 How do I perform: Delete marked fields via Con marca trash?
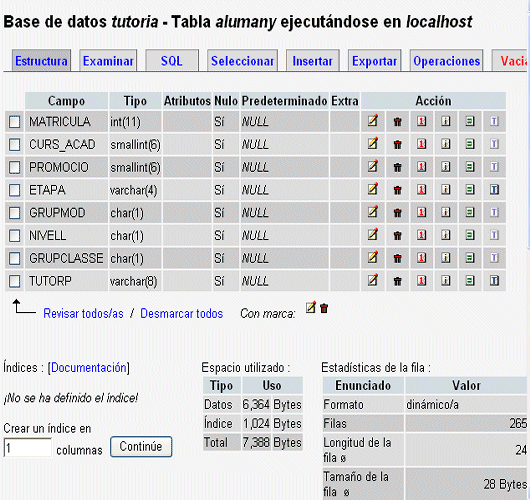[x=324, y=308]
